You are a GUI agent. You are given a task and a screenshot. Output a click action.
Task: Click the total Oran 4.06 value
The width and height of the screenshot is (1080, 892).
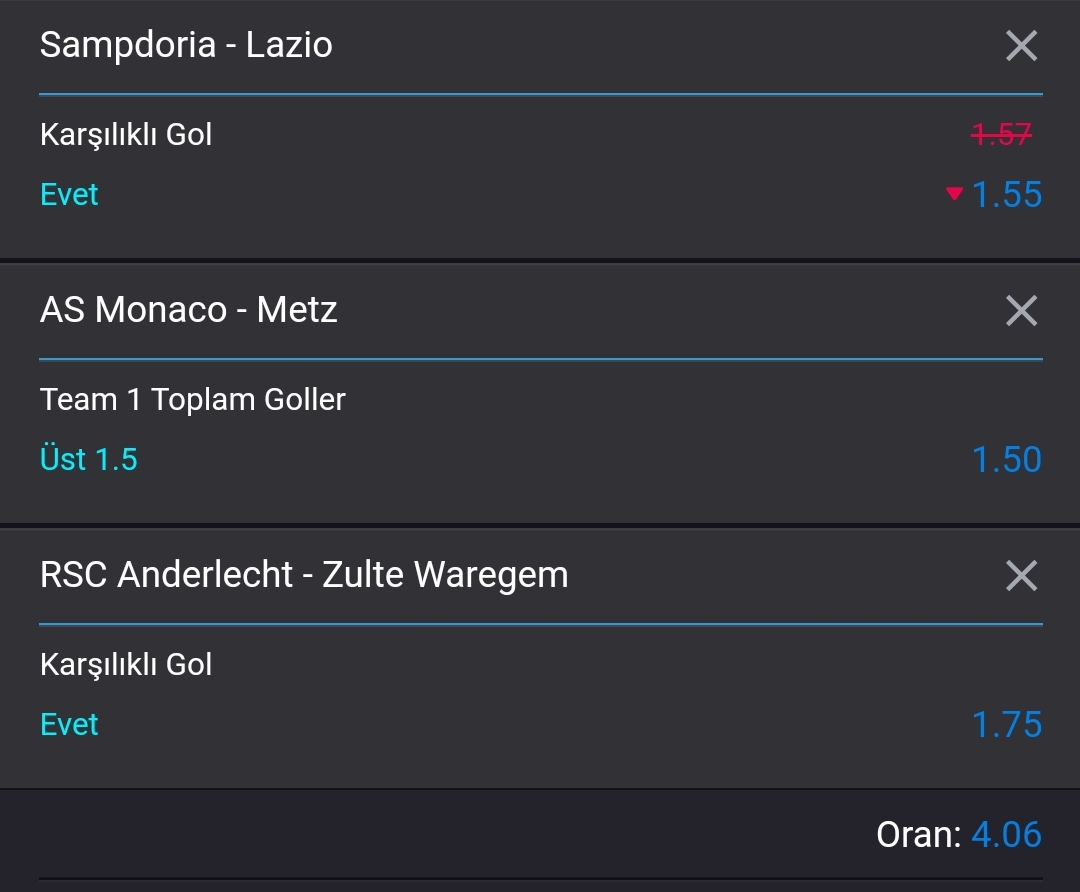[1006, 835]
